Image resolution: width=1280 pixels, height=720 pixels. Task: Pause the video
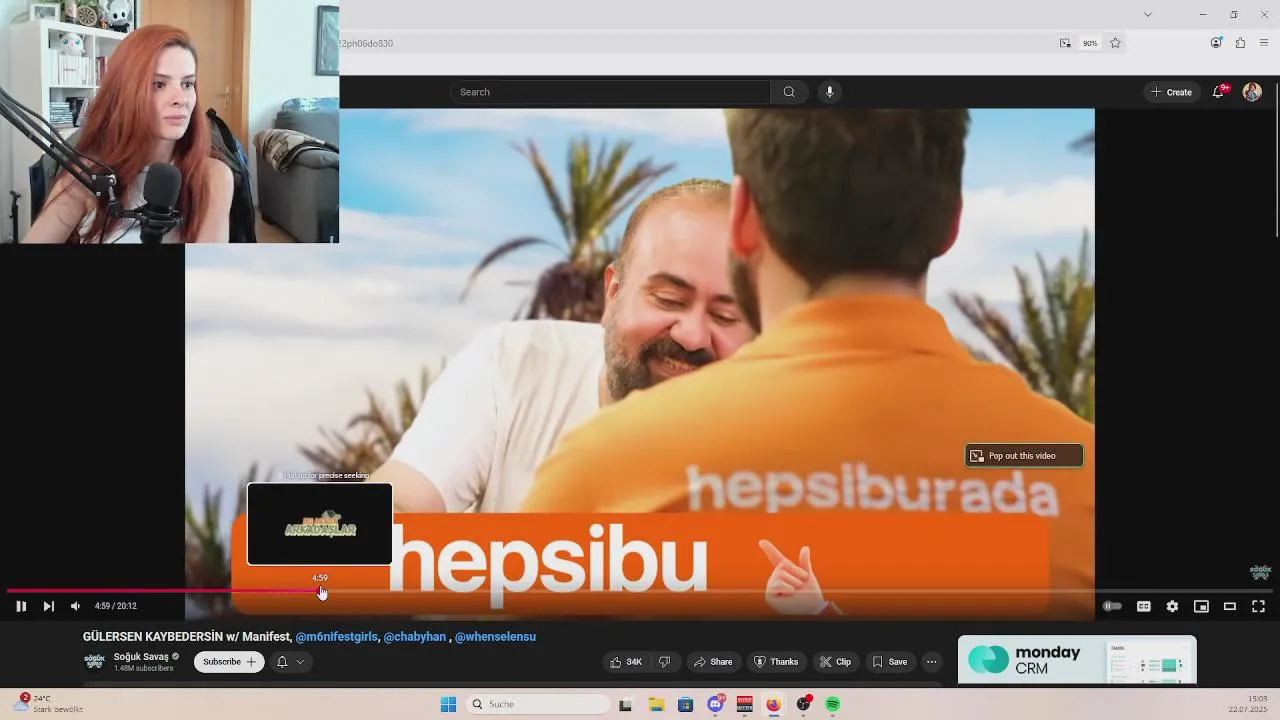pyautogui.click(x=21, y=606)
